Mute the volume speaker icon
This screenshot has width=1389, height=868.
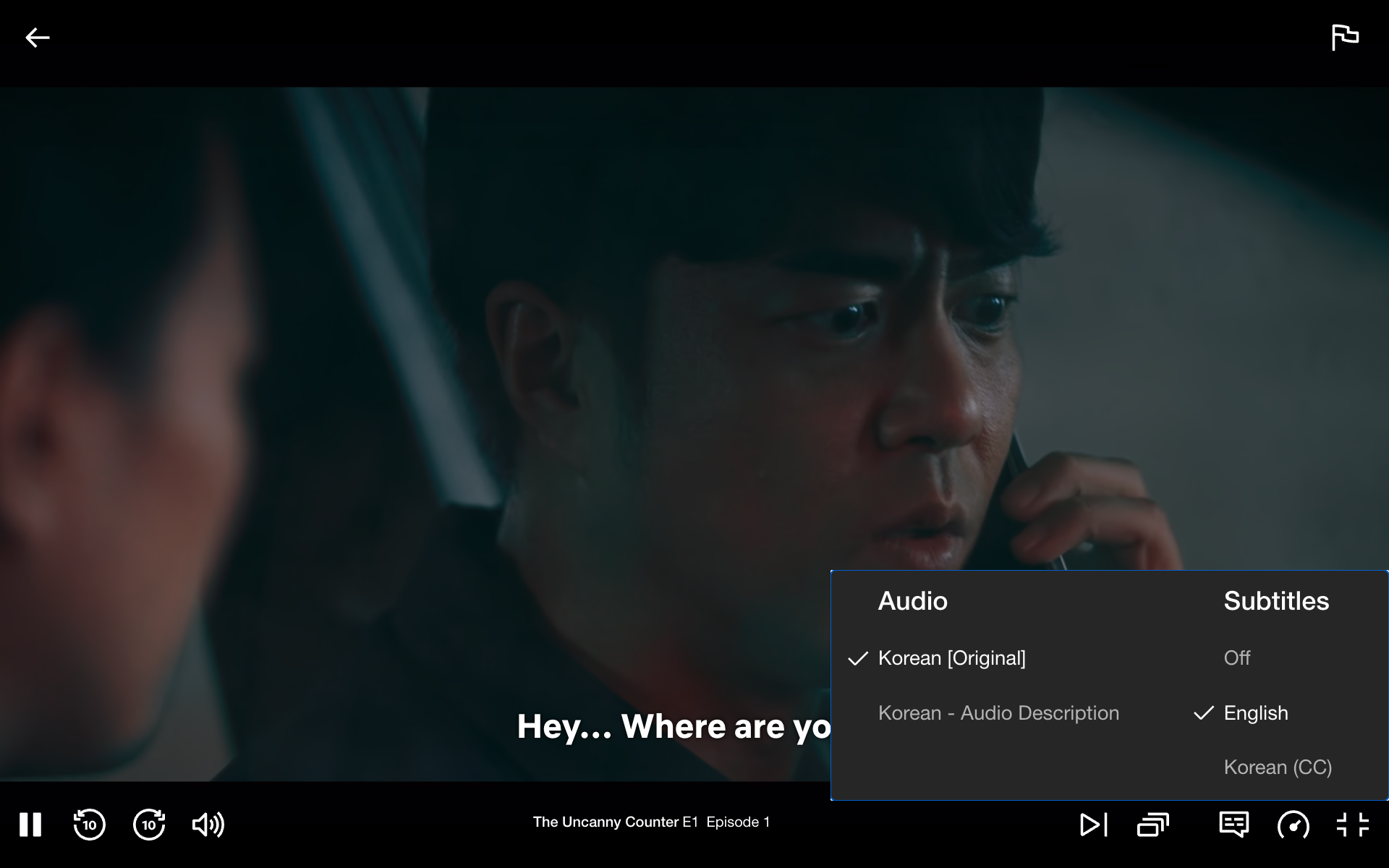coord(208,825)
